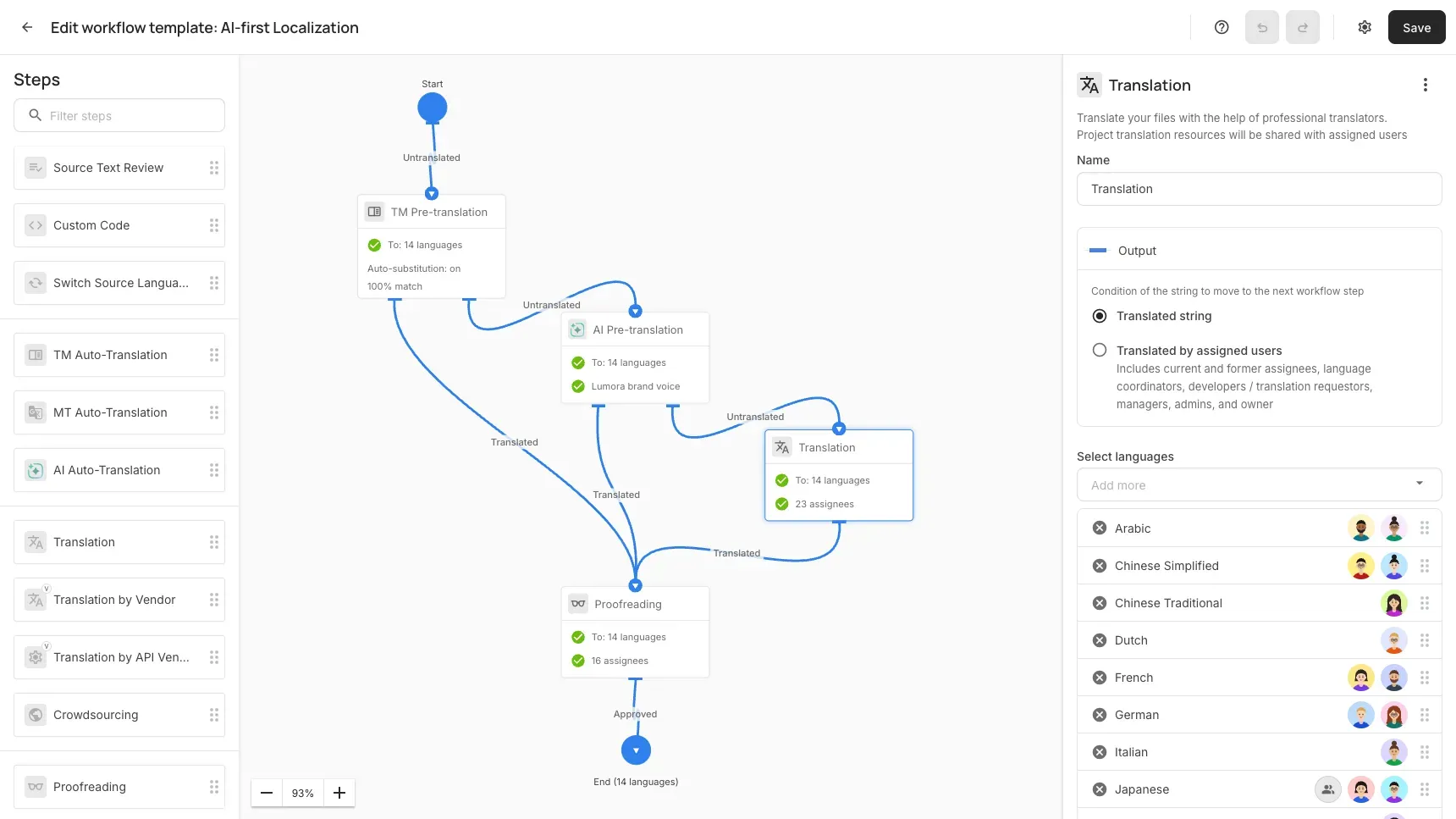Select the Translation node on canvas
Screen dimensions: 1456x819
839,475
